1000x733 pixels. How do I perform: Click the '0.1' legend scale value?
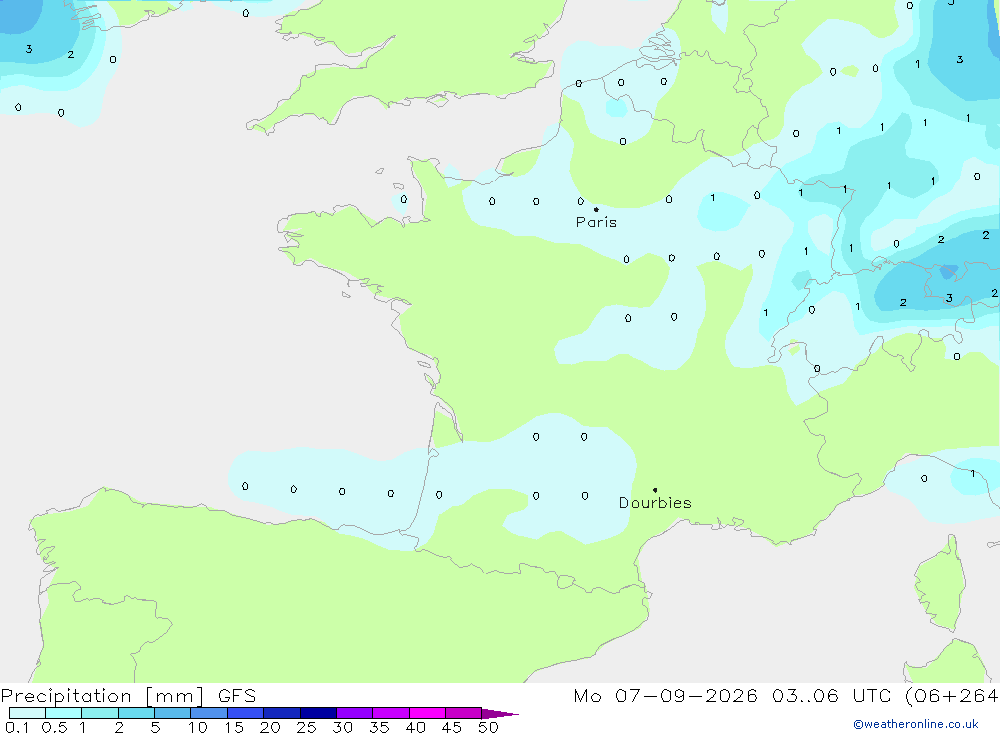17,727
